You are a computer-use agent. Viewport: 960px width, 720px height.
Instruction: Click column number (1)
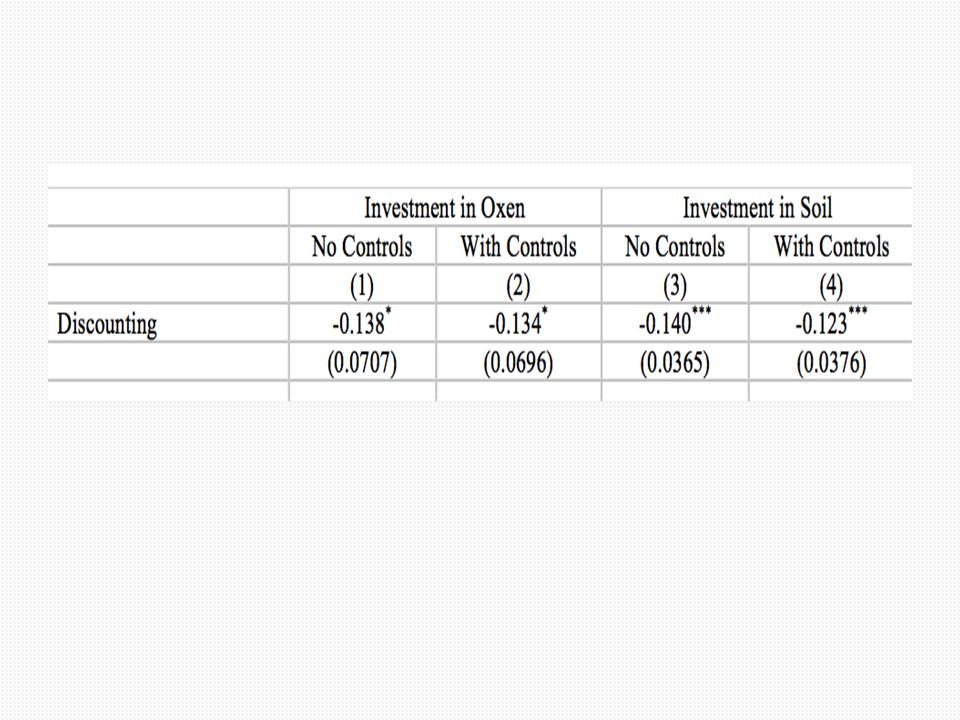pos(362,285)
